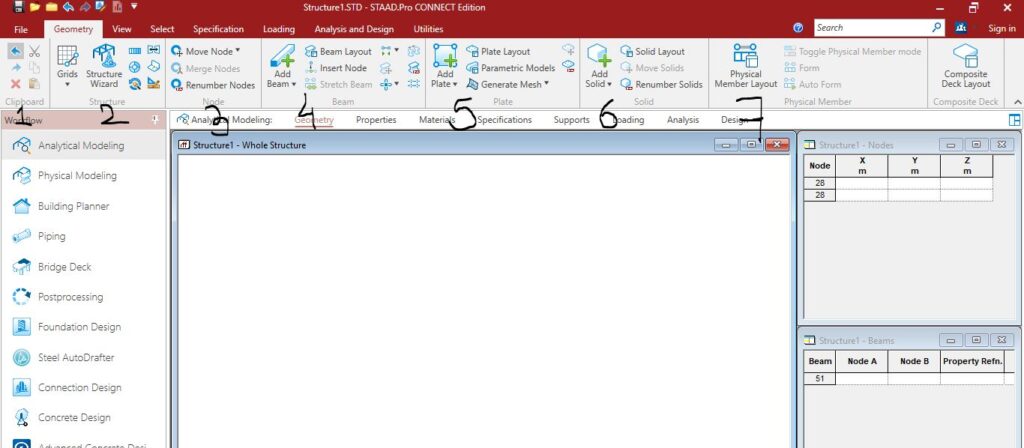Open the Utilities ribbon tab
This screenshot has height=448, width=1024.
pyautogui.click(x=428, y=29)
